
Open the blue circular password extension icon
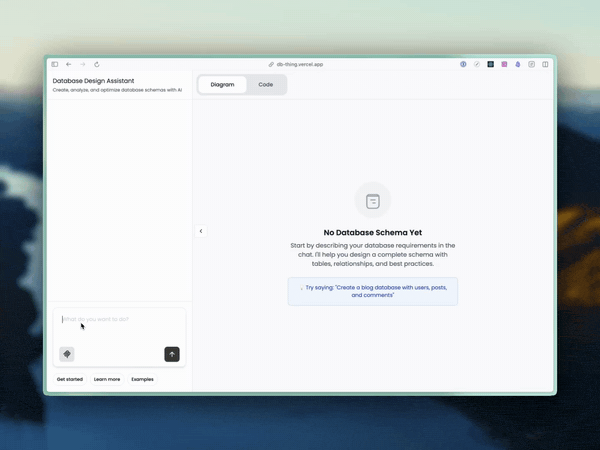pyautogui.click(x=463, y=64)
